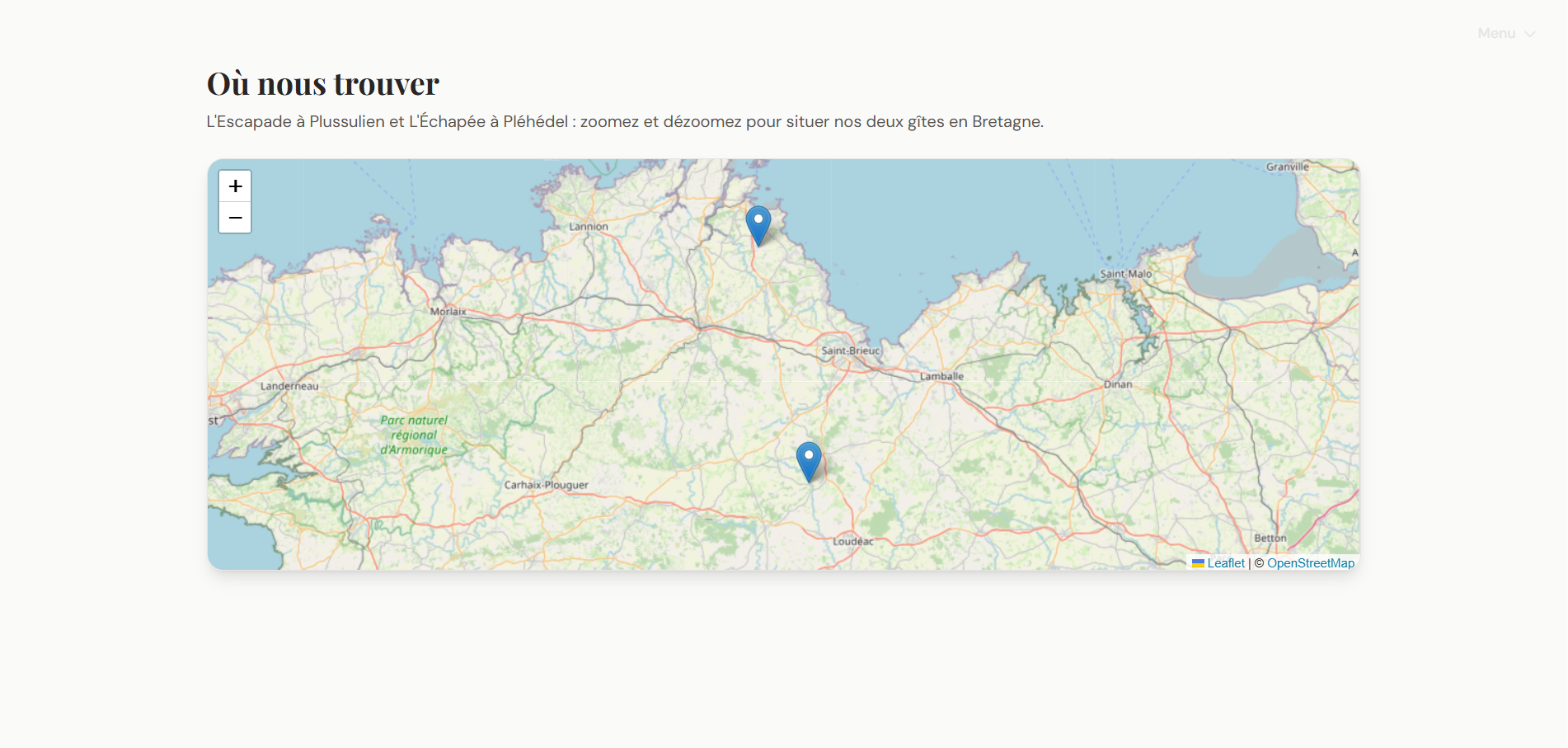Screen dimensions: 1568x748
Task: Open the Leaflet attribution link
Action: point(1226,563)
